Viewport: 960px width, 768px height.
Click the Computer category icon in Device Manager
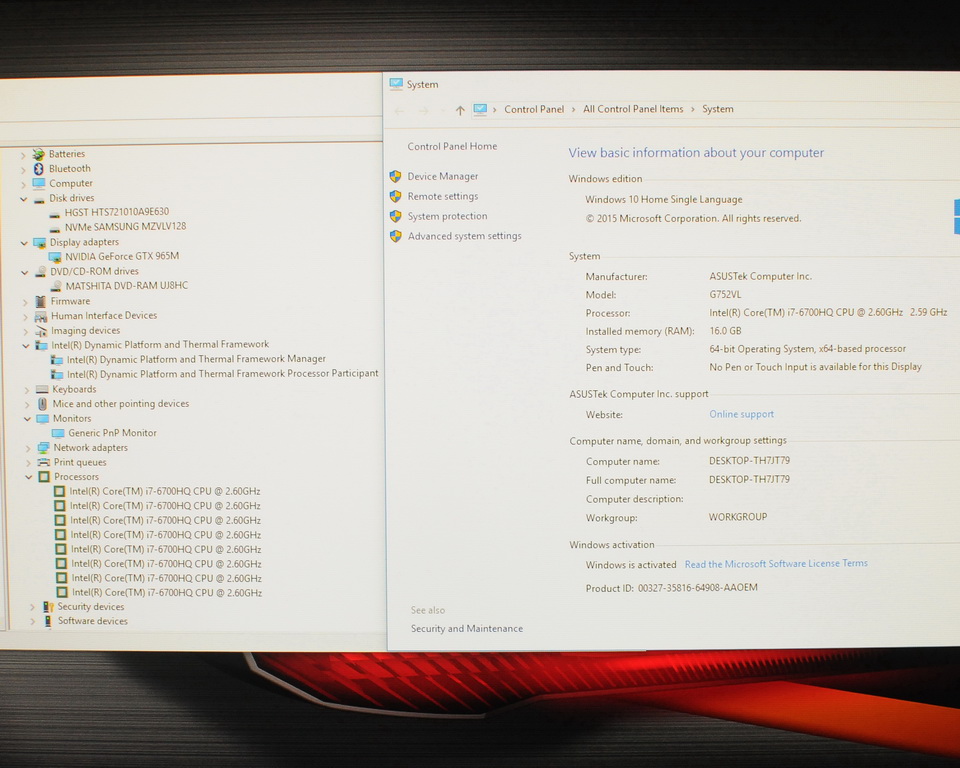[39, 183]
